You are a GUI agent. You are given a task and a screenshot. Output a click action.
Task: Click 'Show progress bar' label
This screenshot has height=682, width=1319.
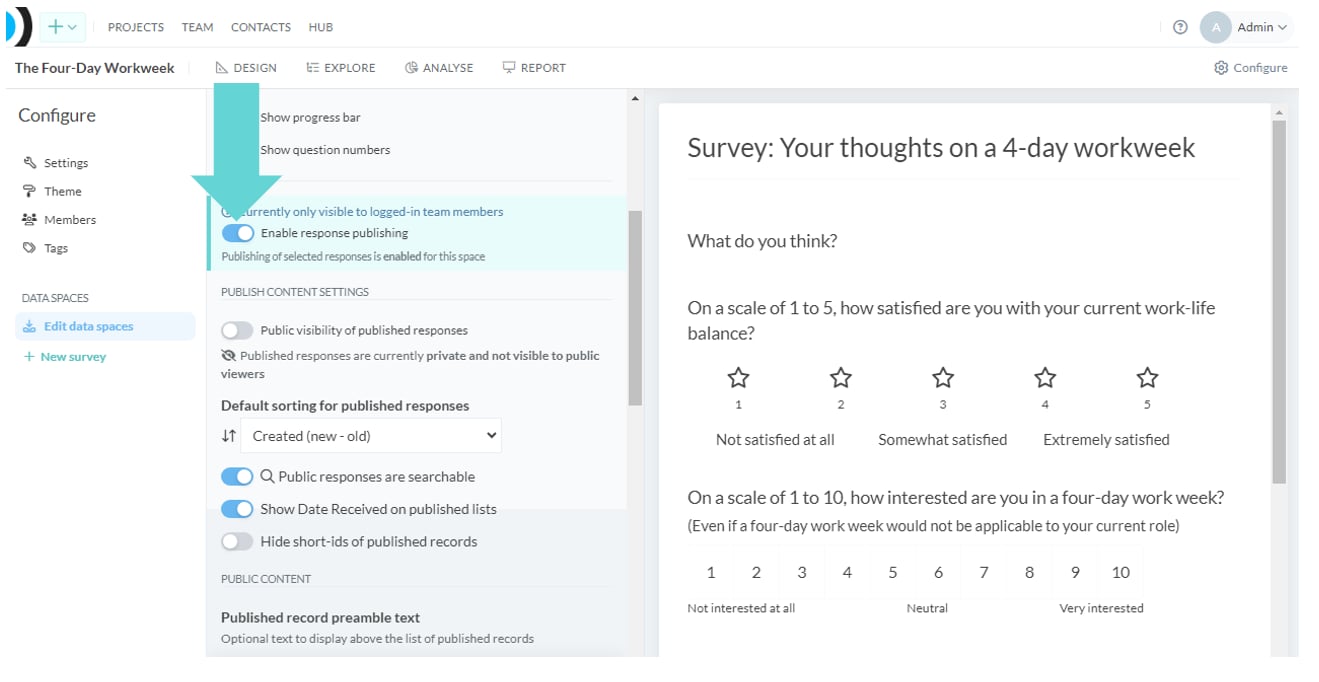point(310,117)
